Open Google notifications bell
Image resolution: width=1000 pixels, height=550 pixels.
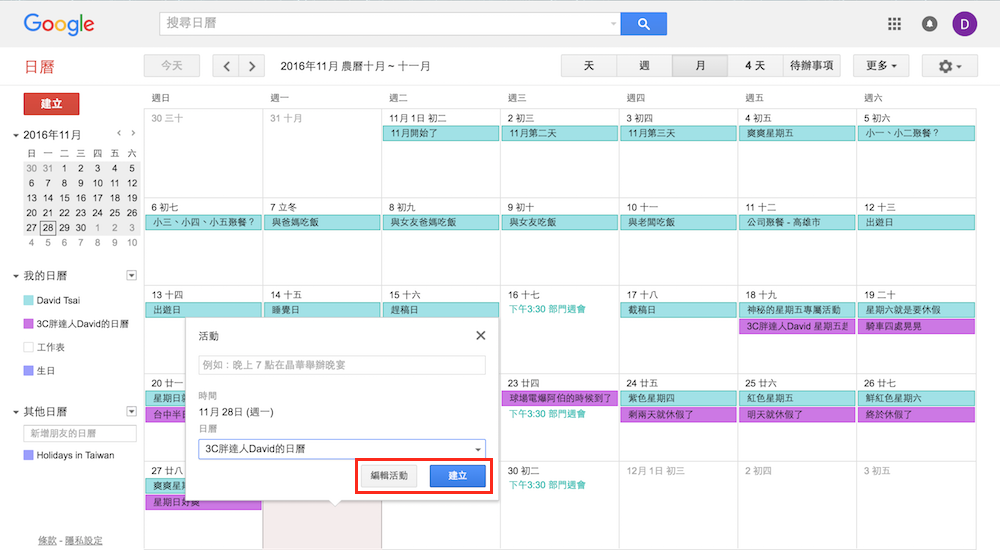929,24
